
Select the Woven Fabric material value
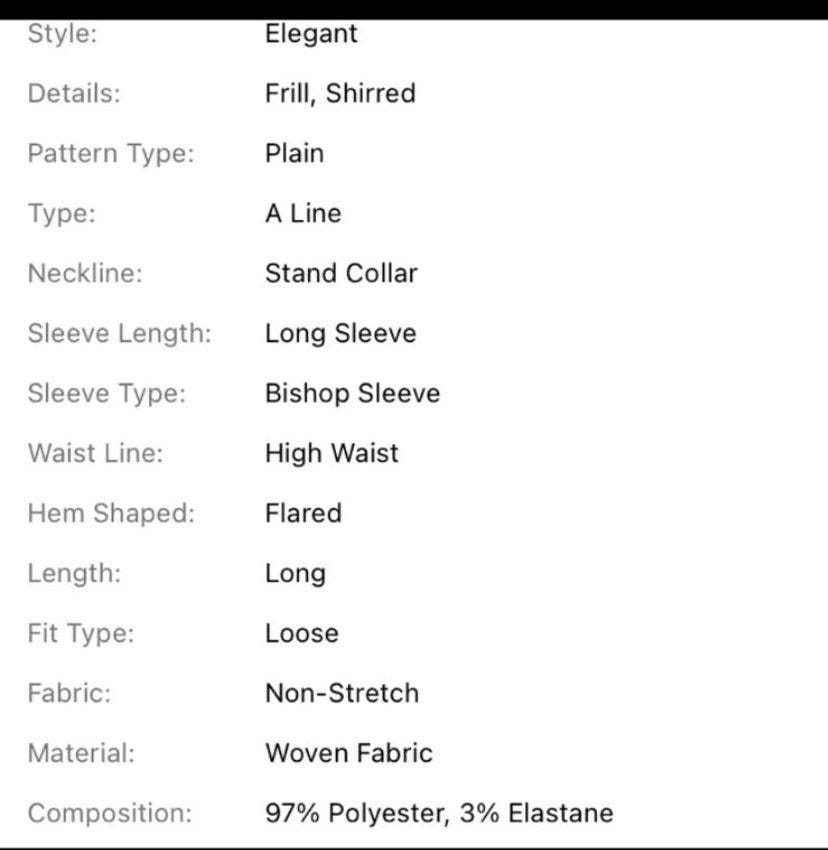349,753
